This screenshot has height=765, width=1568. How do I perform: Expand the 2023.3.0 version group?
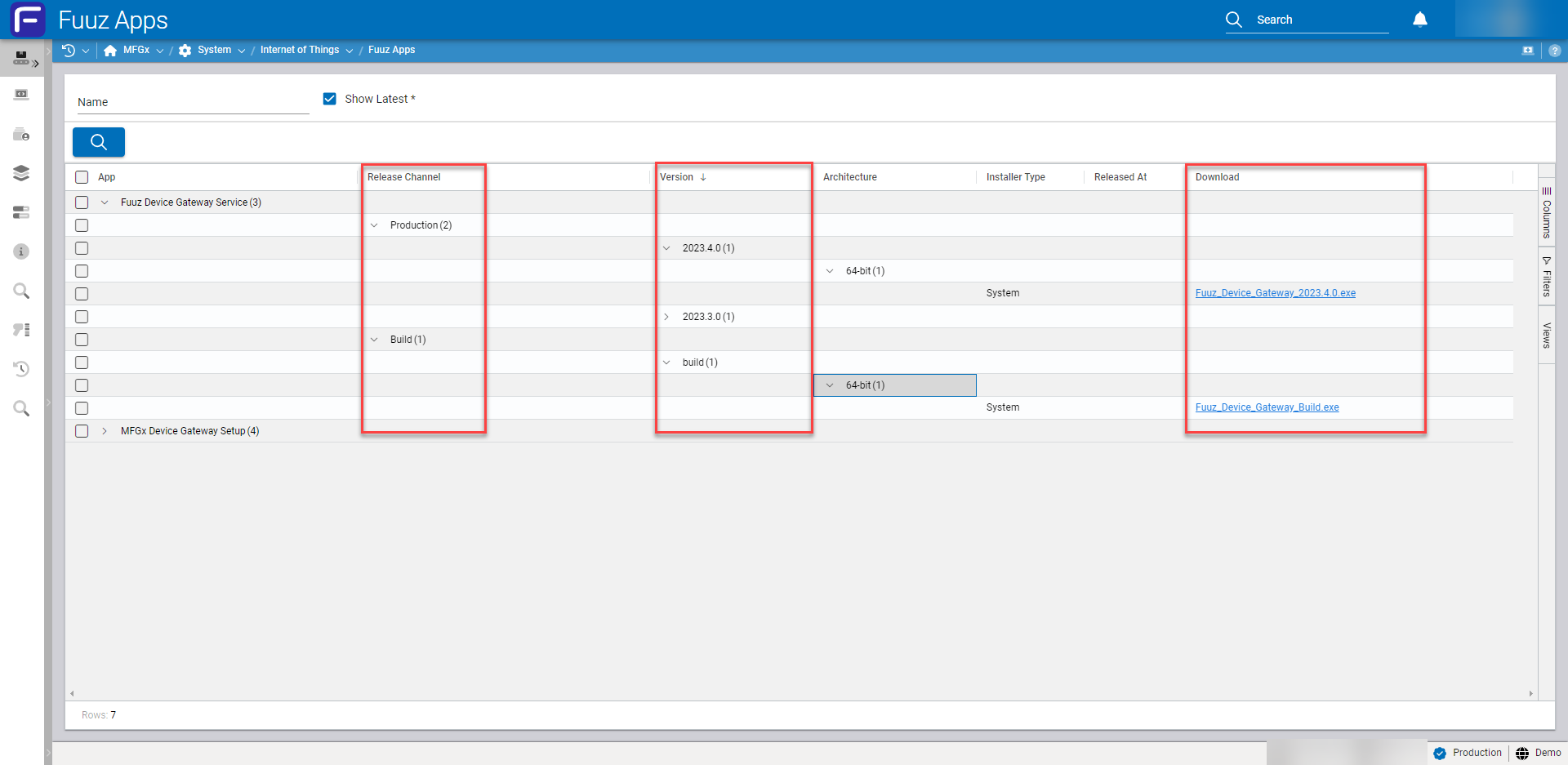click(x=666, y=317)
